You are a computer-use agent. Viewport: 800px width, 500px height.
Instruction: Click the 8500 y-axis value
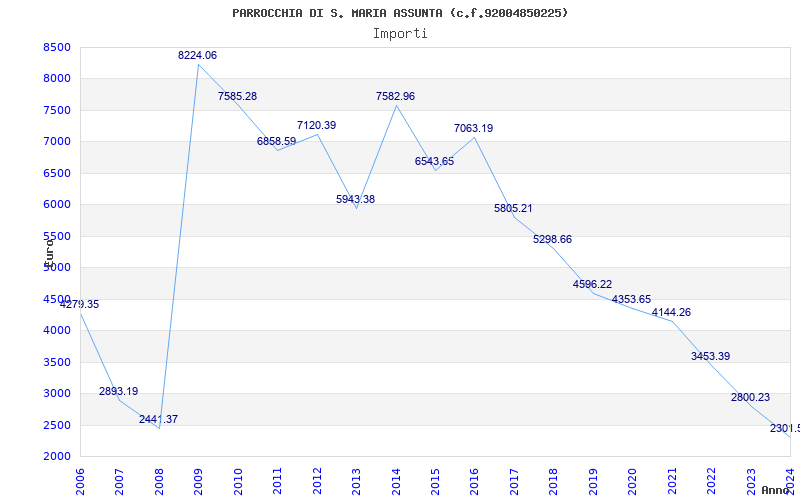coord(57,47)
